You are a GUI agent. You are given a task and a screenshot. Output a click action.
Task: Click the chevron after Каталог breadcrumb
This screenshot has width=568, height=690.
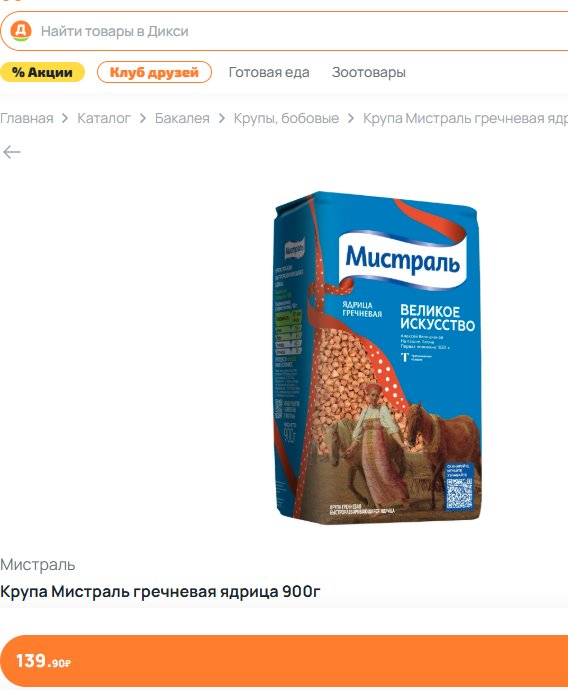click(x=143, y=118)
